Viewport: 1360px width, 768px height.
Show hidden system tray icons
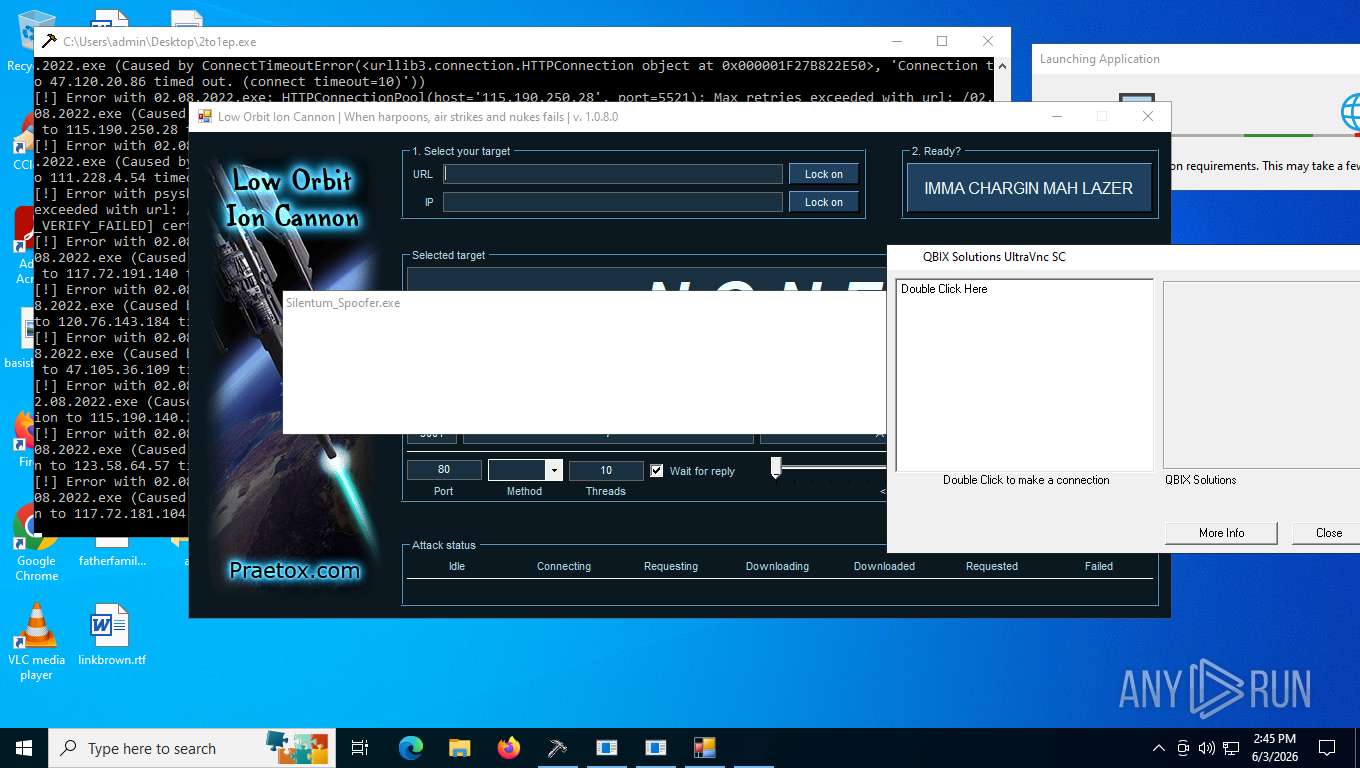click(x=1159, y=748)
